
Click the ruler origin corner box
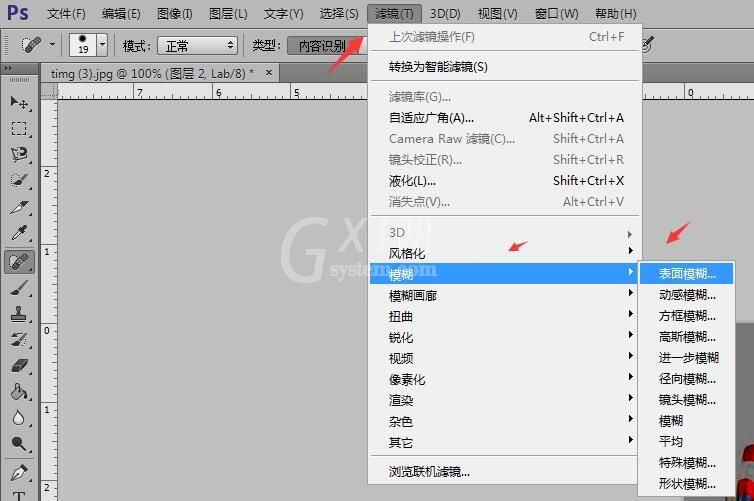pos(49,91)
